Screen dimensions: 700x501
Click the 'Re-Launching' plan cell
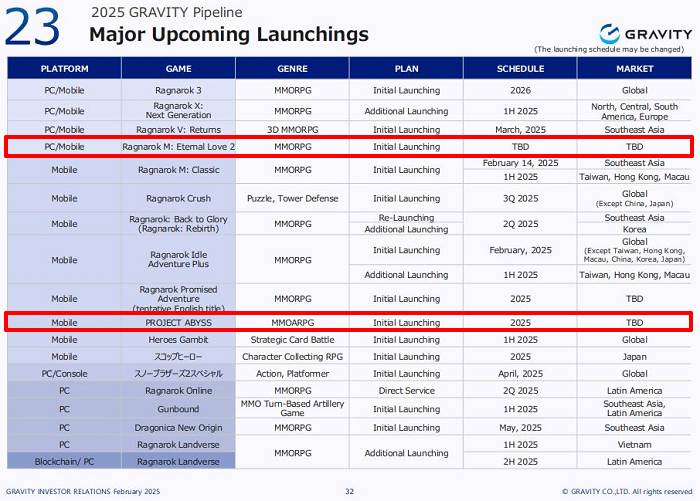406,217
